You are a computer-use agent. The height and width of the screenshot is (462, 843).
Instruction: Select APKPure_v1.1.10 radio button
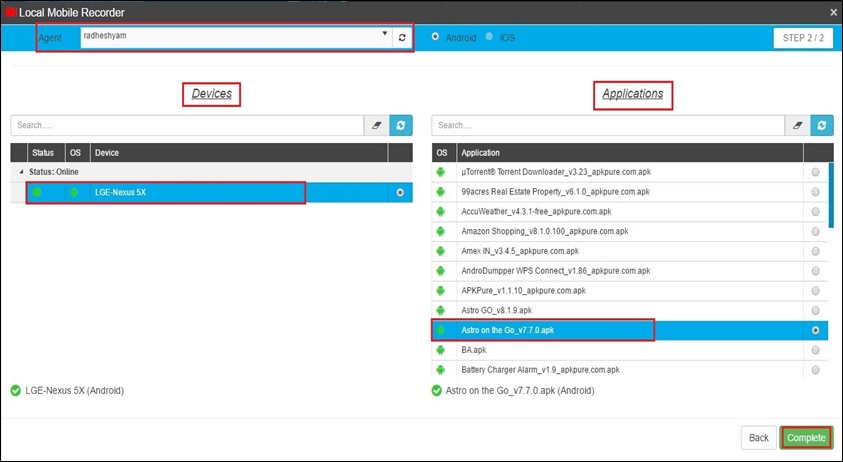816,291
